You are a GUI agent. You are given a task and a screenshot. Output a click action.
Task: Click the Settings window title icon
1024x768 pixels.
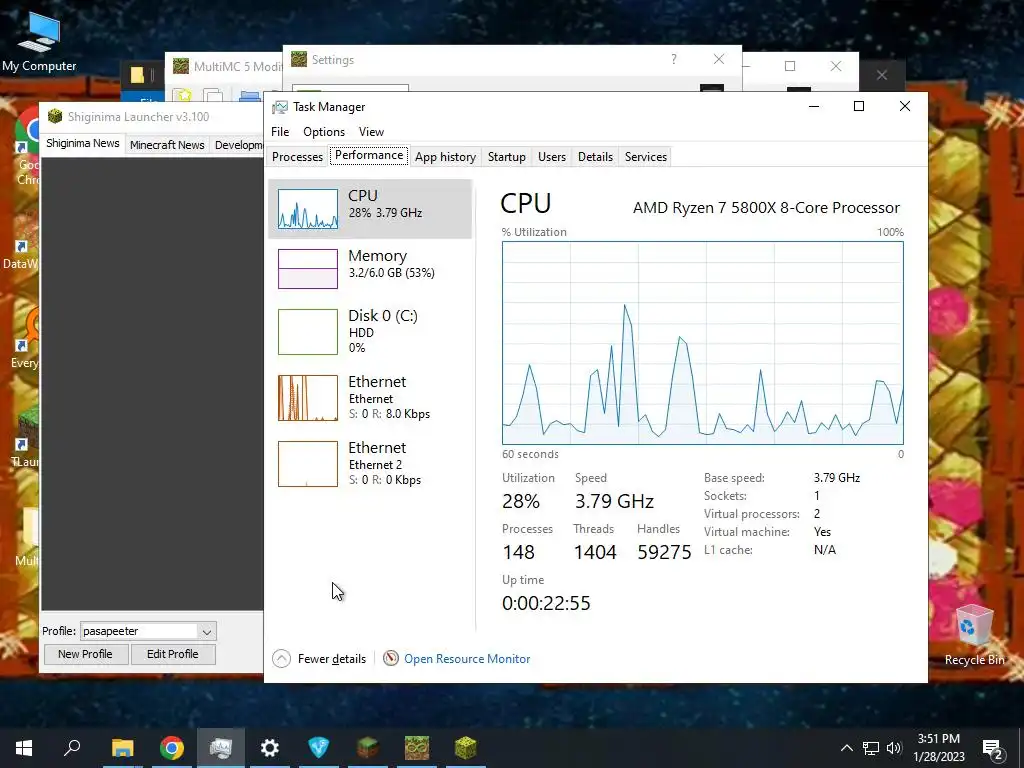click(299, 59)
